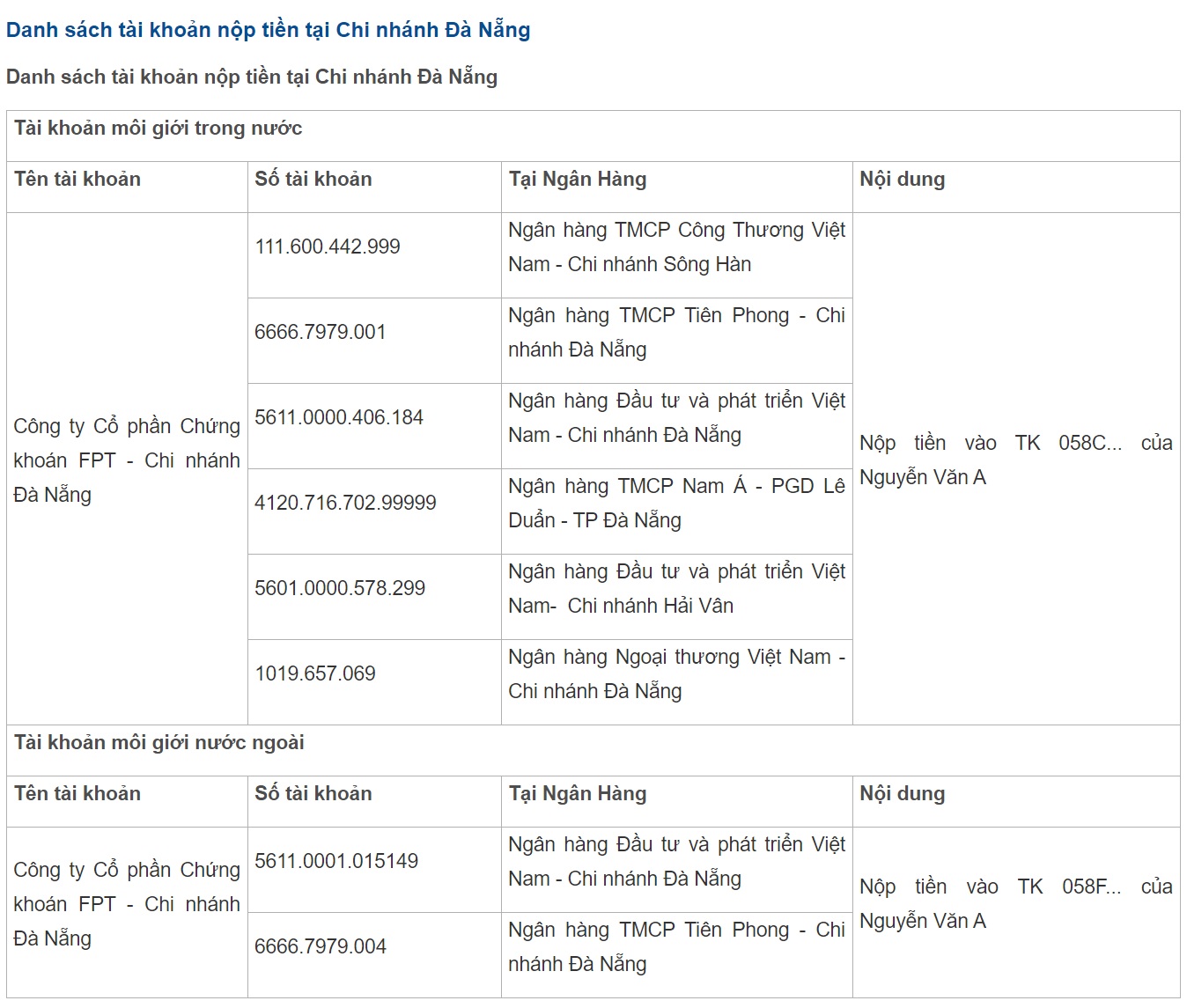This screenshot has height=1008, width=1187.
Task: Click the blue Danh sách tài khoản heading link
Action: [268, 30]
